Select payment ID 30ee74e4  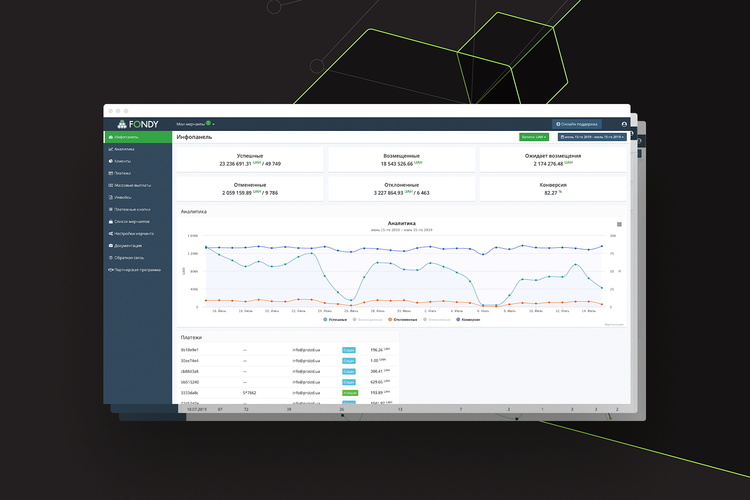pyautogui.click(x=189, y=361)
